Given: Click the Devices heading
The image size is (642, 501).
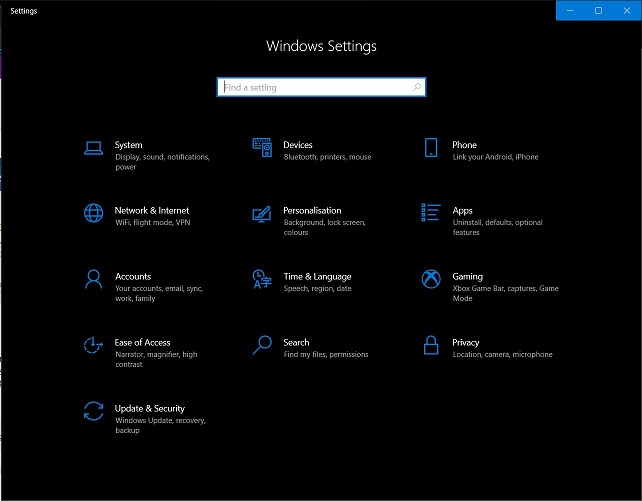Looking at the screenshot, I should pos(298,145).
